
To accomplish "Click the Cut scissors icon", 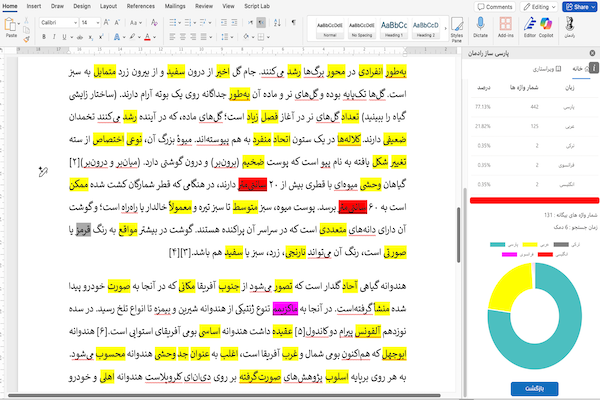I will click(26, 21).
